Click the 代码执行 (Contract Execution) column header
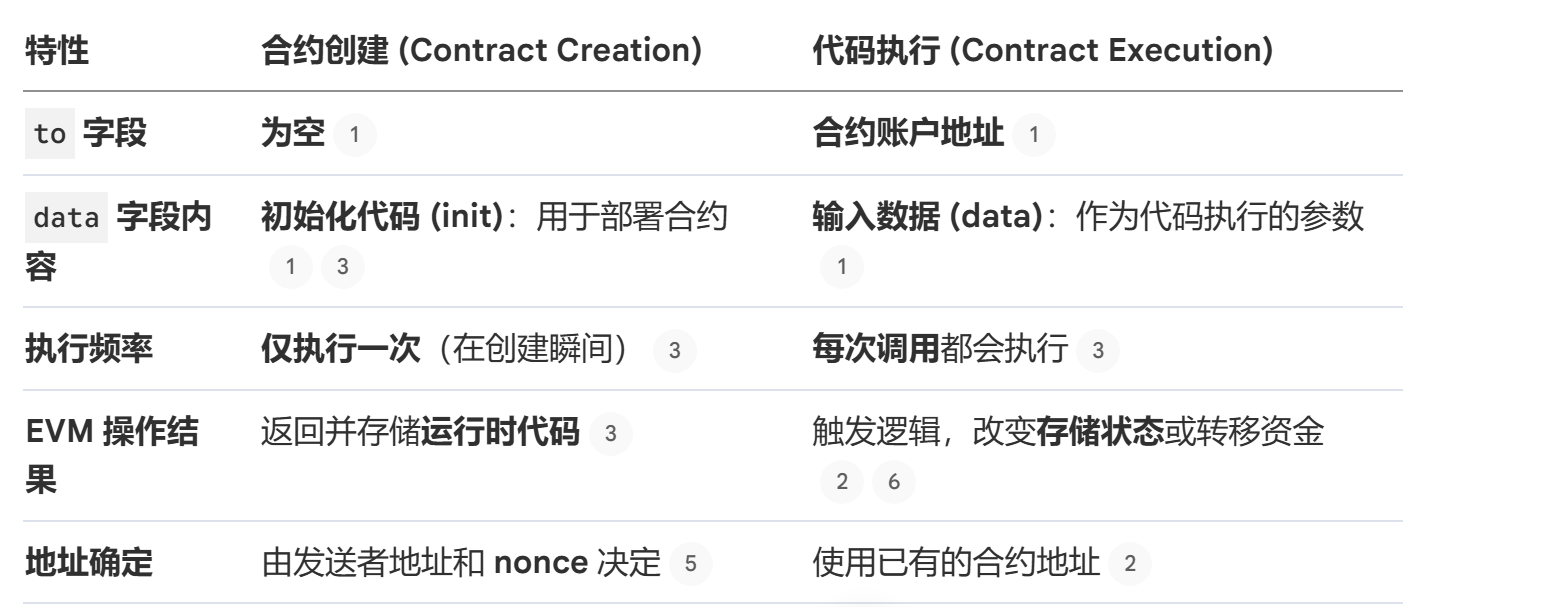1550x607 pixels. (x=1043, y=52)
